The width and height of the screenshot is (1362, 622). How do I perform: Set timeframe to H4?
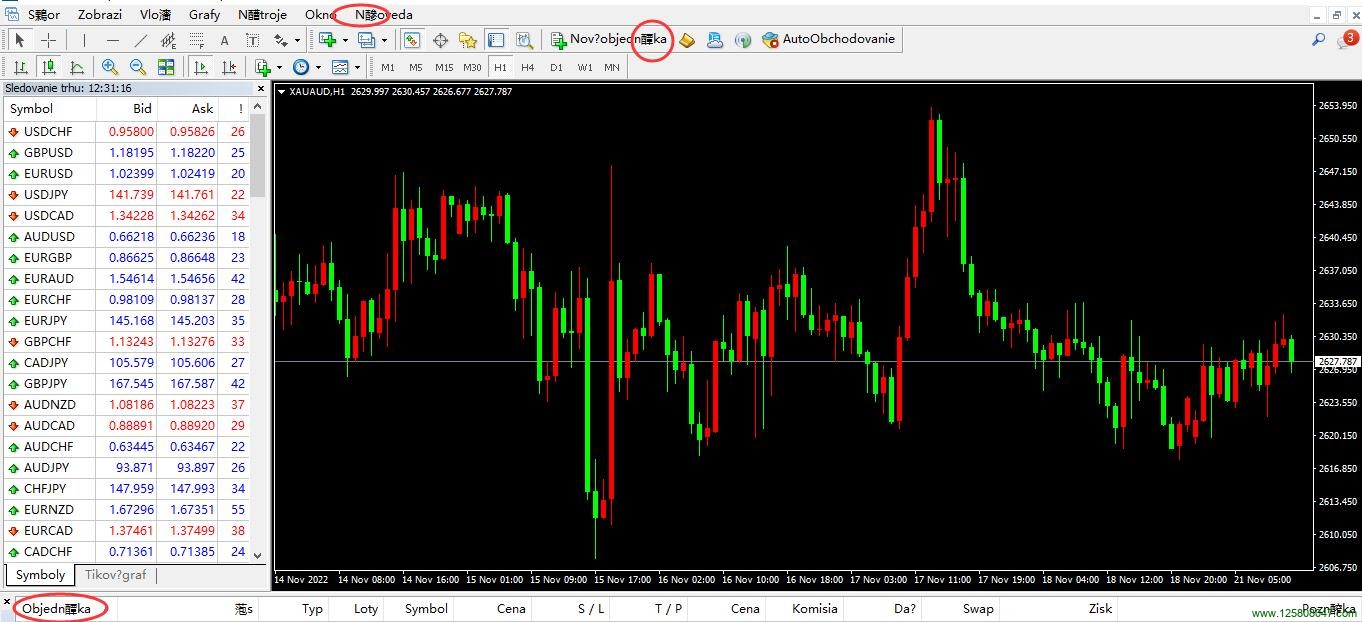pyautogui.click(x=528, y=67)
